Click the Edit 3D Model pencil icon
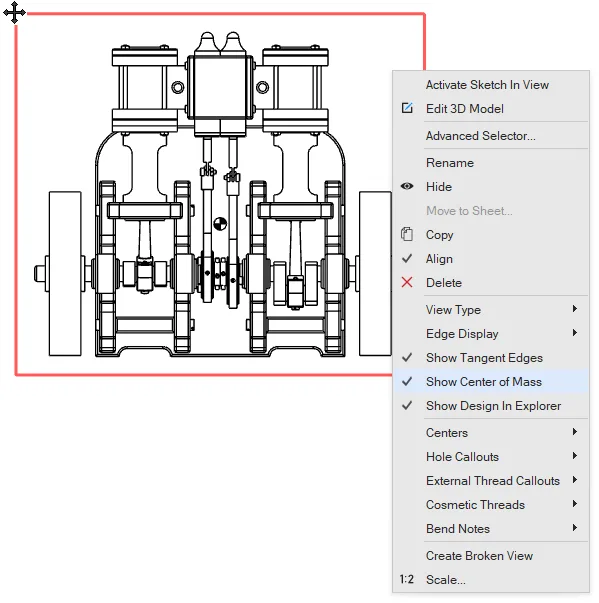 (407, 108)
